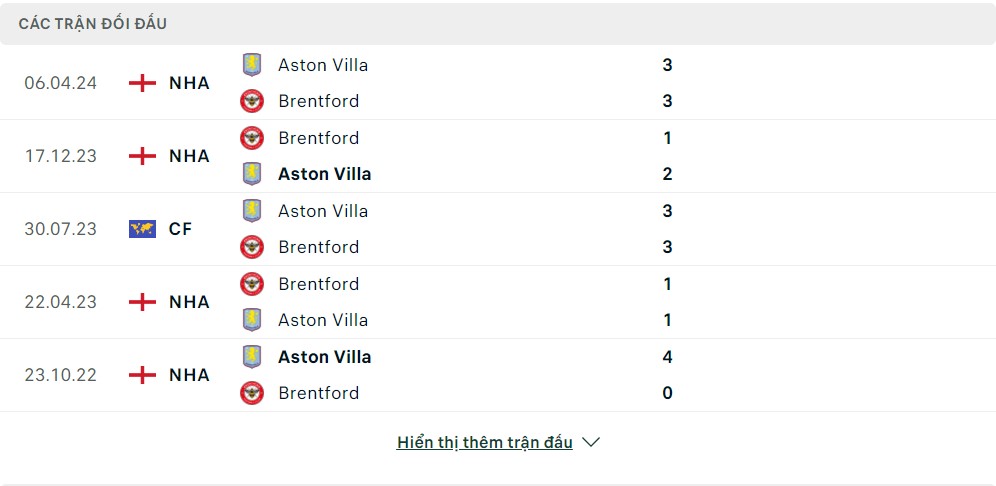Image resolution: width=996 pixels, height=486 pixels.
Task: Click Aston Villa crest in 06.04.24 match
Action: 252,65
